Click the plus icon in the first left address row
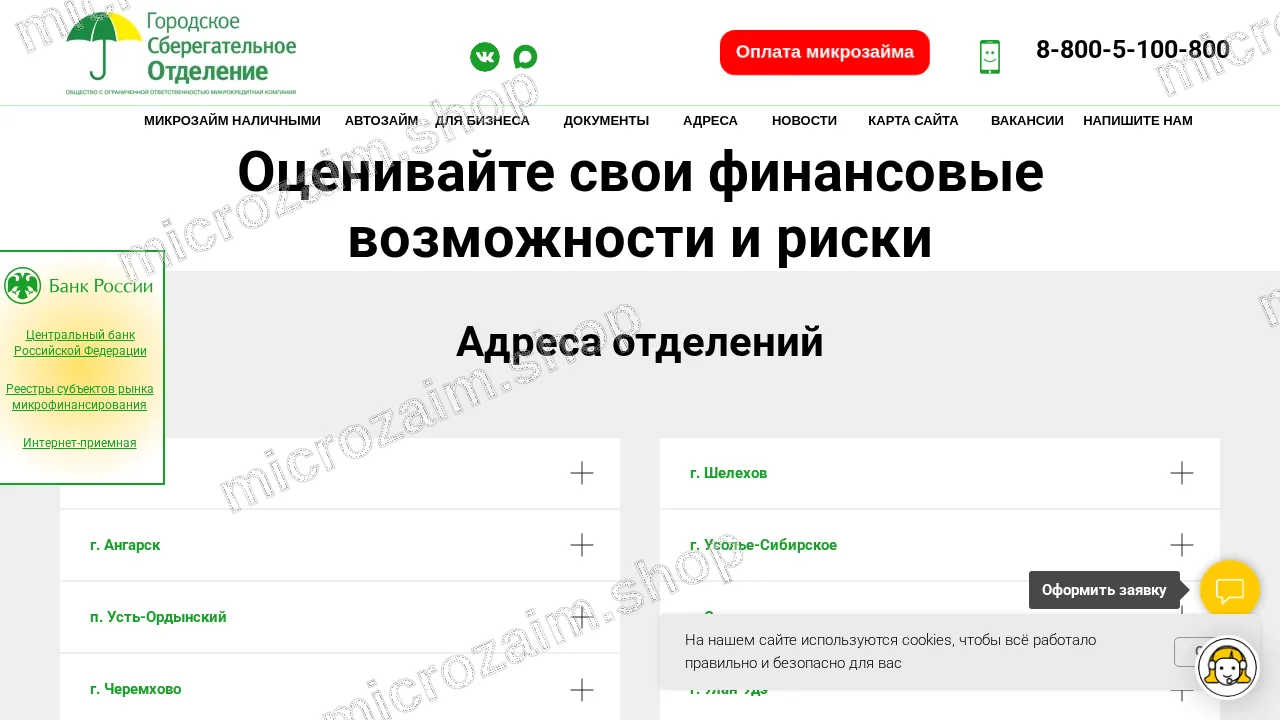 (x=582, y=473)
